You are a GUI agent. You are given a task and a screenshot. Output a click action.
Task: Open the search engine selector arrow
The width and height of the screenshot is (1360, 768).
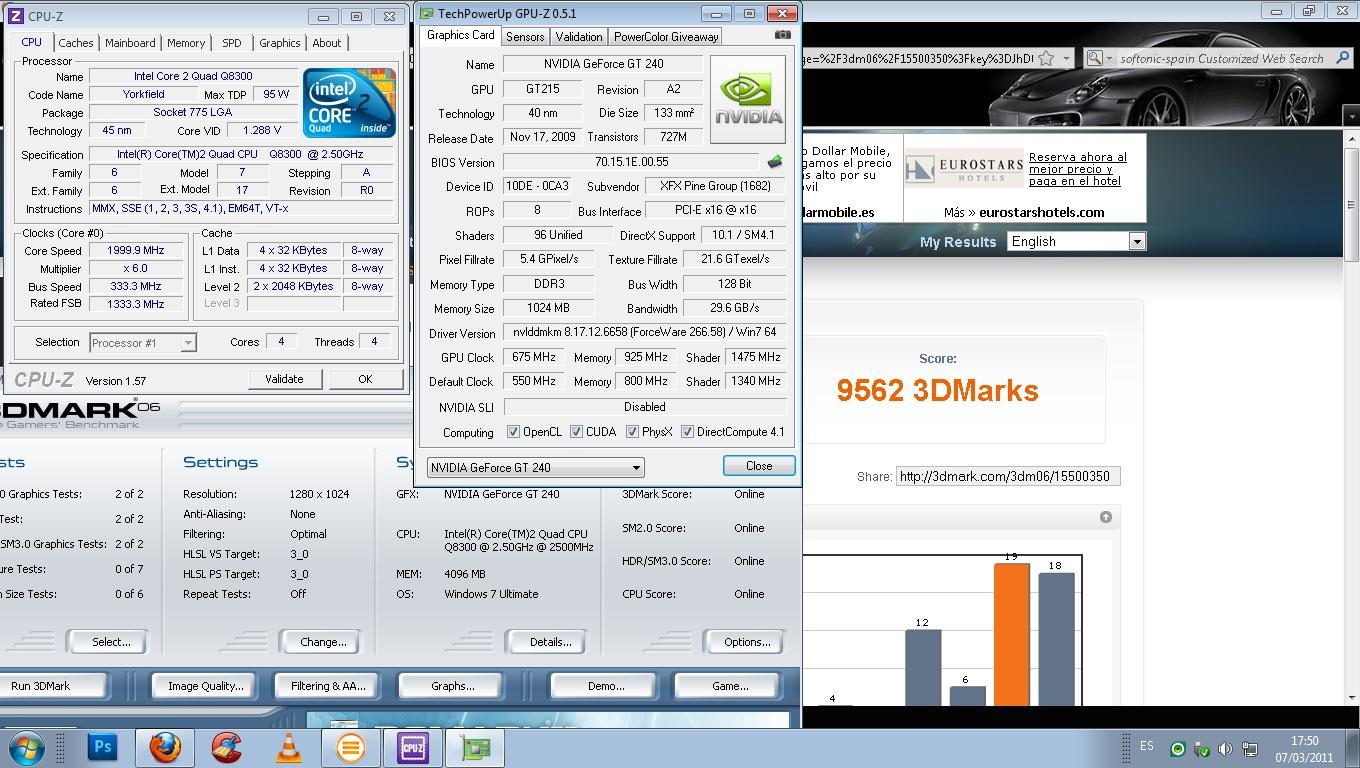tap(1108, 58)
